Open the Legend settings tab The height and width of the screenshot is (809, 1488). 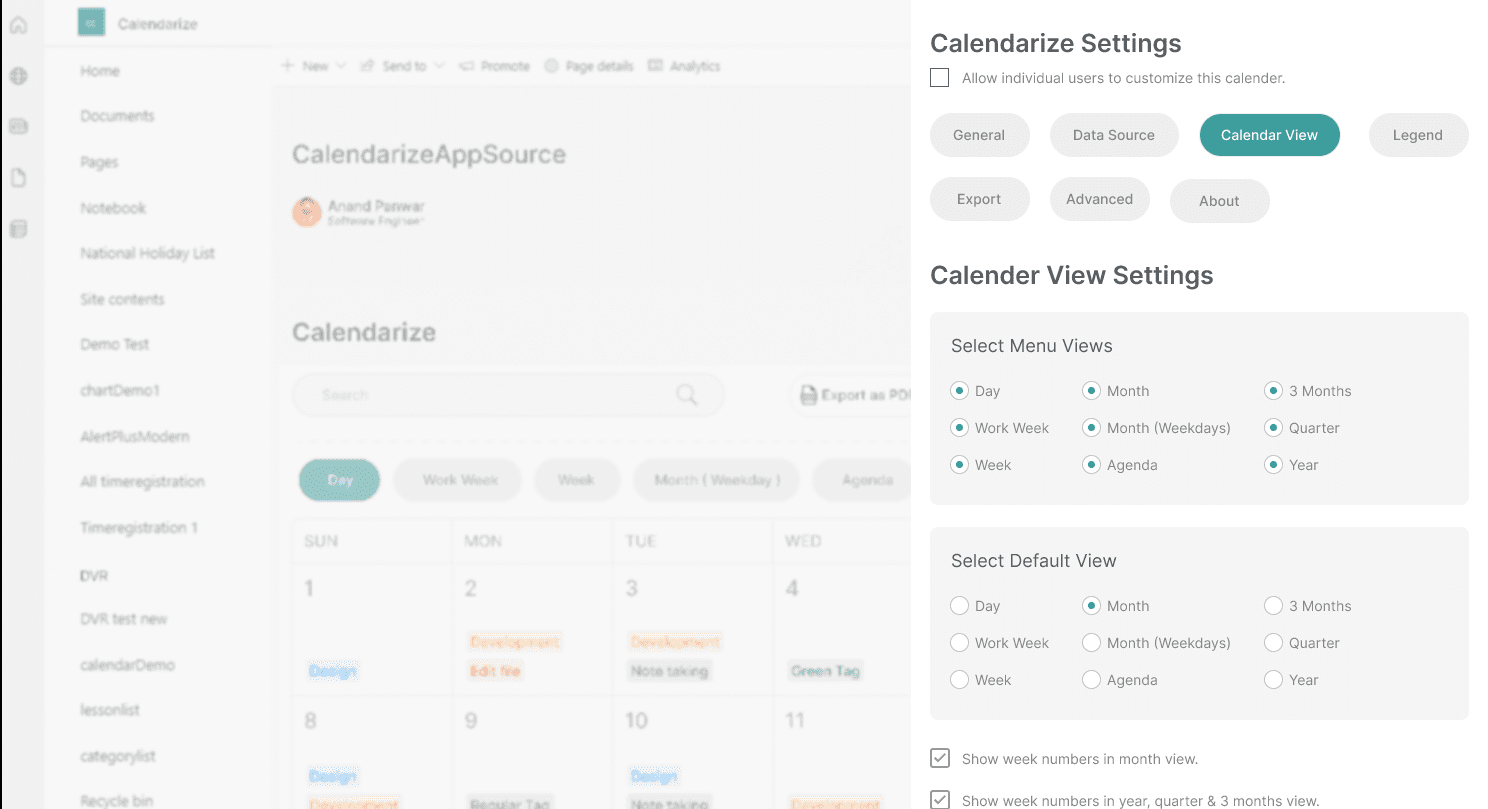pos(1417,135)
